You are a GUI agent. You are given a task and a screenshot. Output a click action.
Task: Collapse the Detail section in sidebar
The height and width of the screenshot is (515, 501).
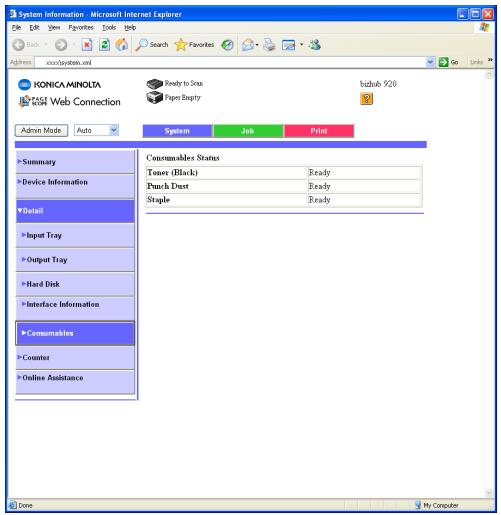(75, 211)
